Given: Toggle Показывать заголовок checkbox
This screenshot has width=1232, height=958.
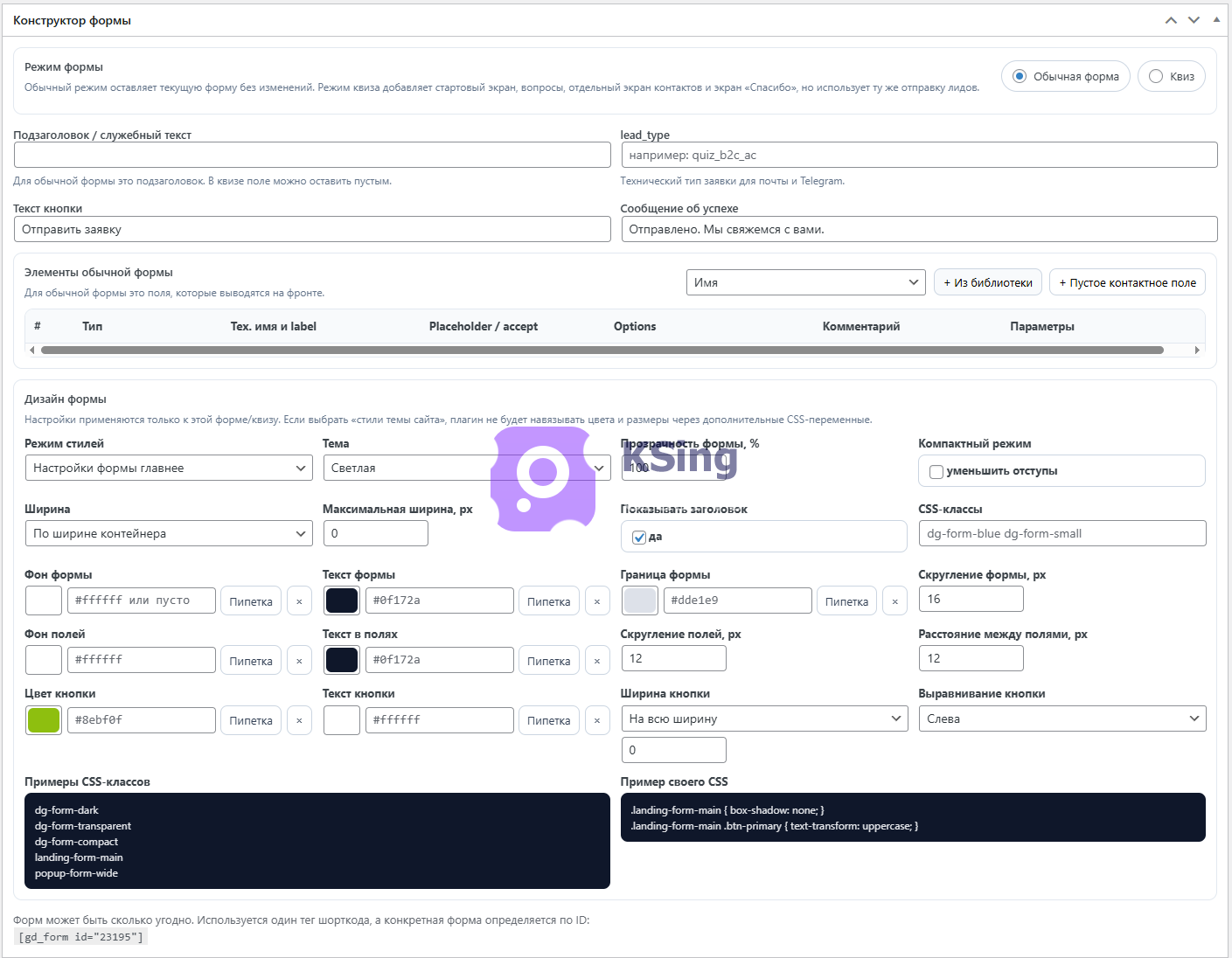Looking at the screenshot, I should (639, 537).
